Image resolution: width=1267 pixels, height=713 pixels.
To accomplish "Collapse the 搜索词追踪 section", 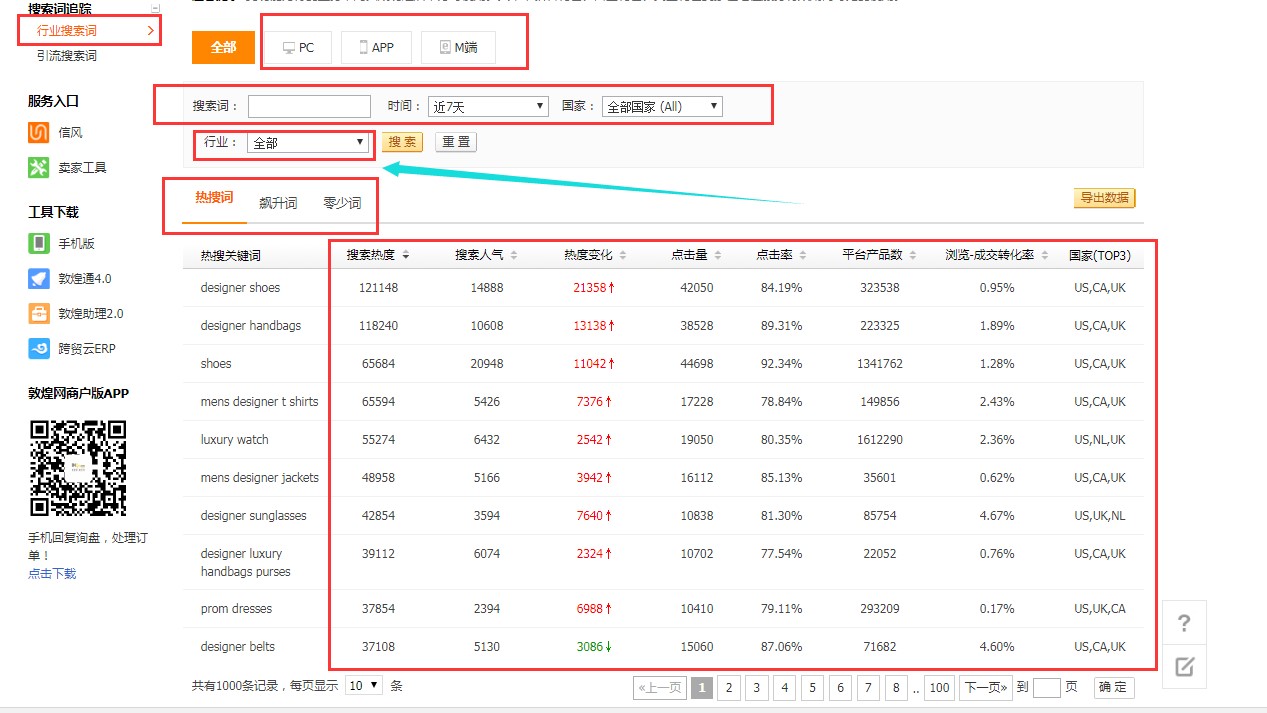I will pyautogui.click(x=155, y=8).
